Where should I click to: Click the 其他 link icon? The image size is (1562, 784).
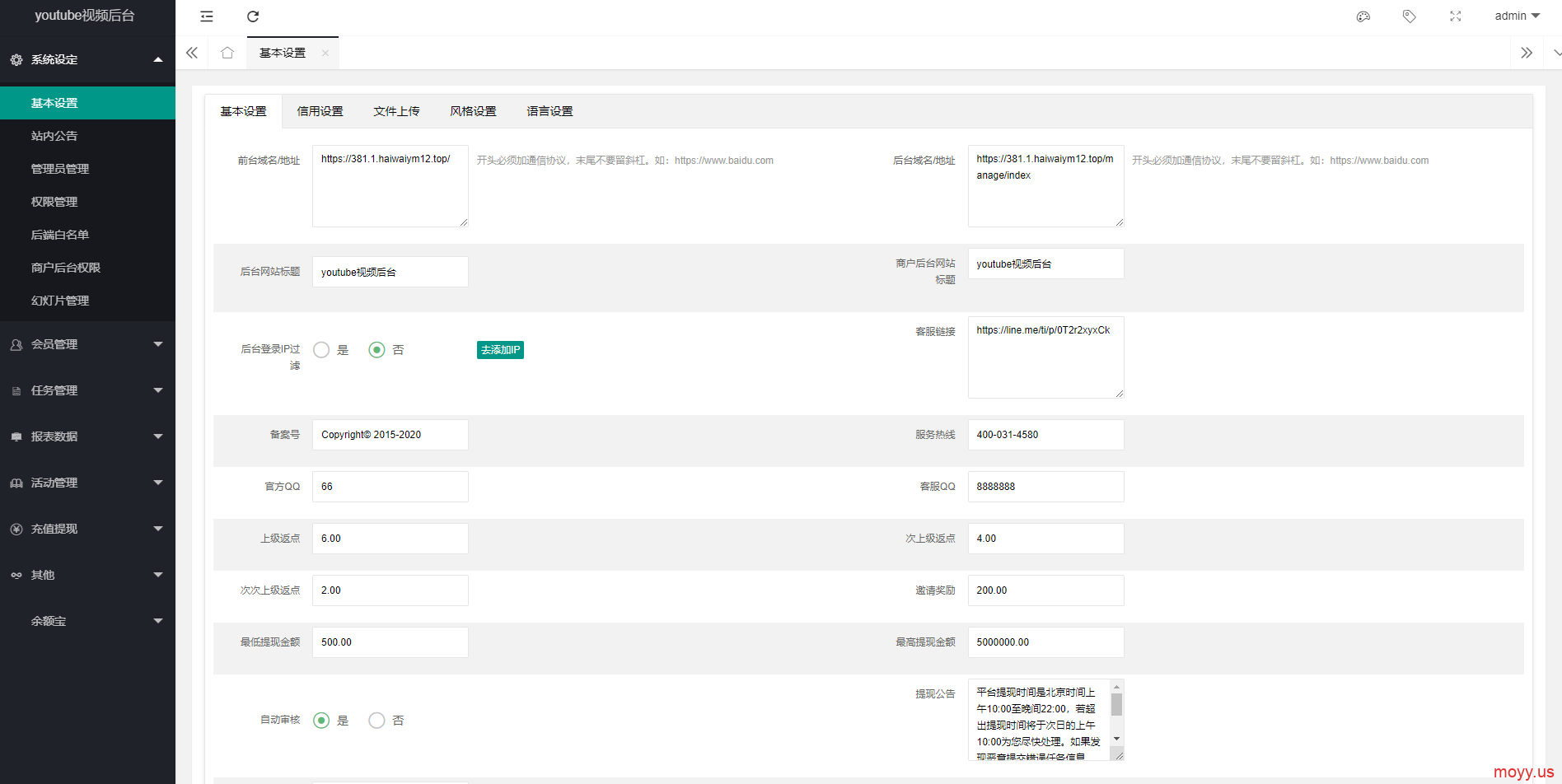click(16, 575)
